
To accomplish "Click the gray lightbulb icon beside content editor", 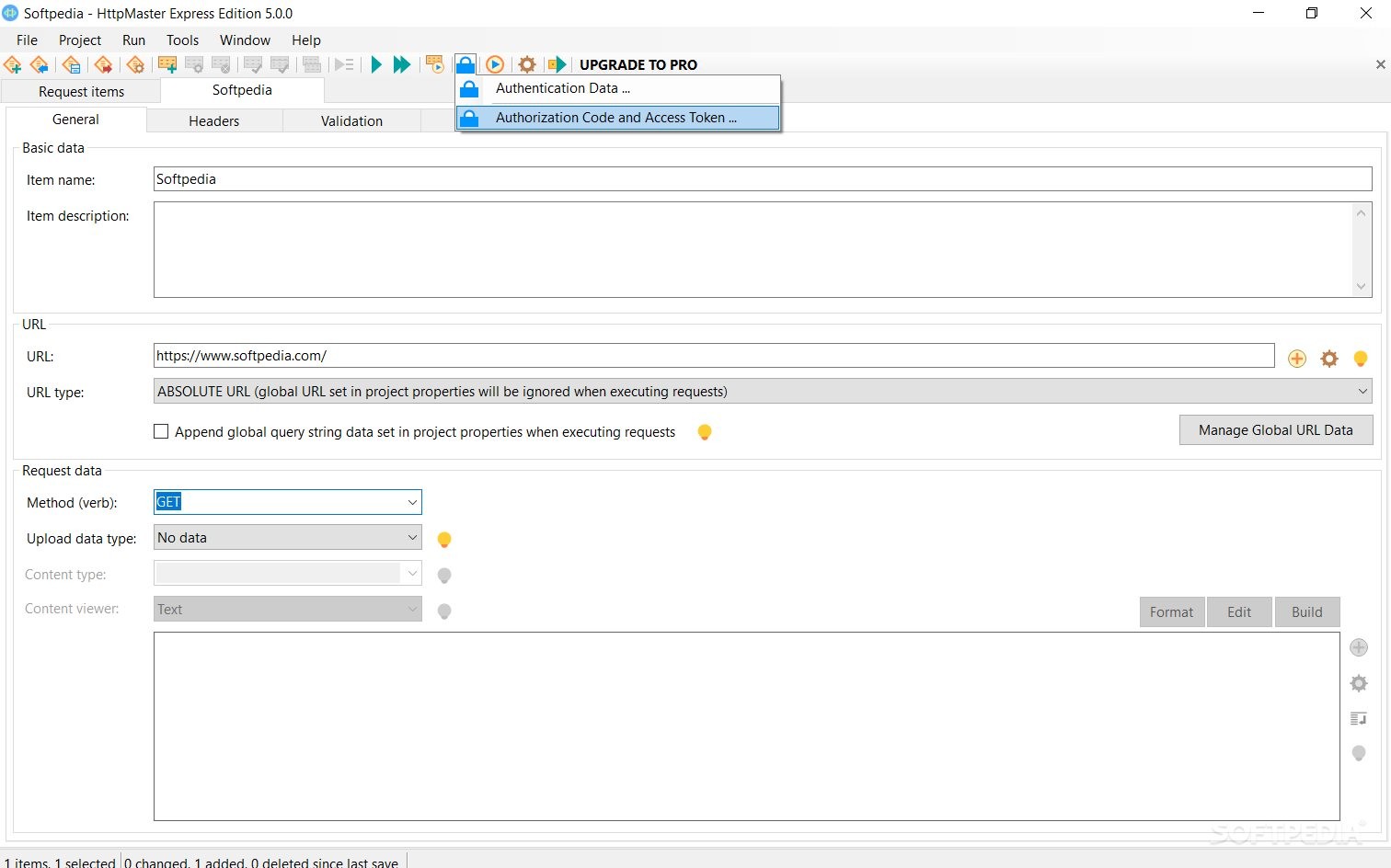I will click(1359, 754).
